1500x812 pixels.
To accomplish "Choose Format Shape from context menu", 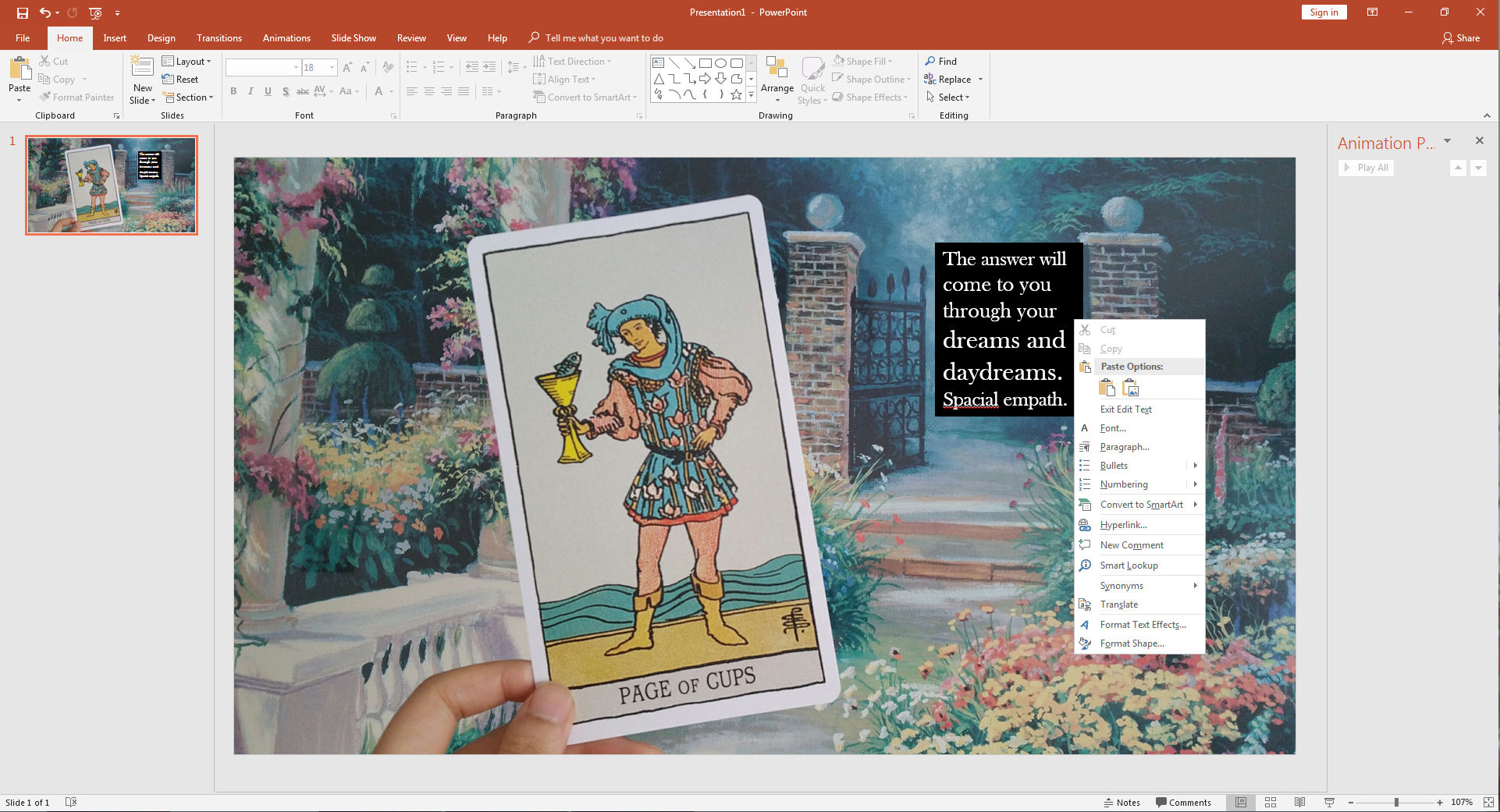I will pos(1132,644).
